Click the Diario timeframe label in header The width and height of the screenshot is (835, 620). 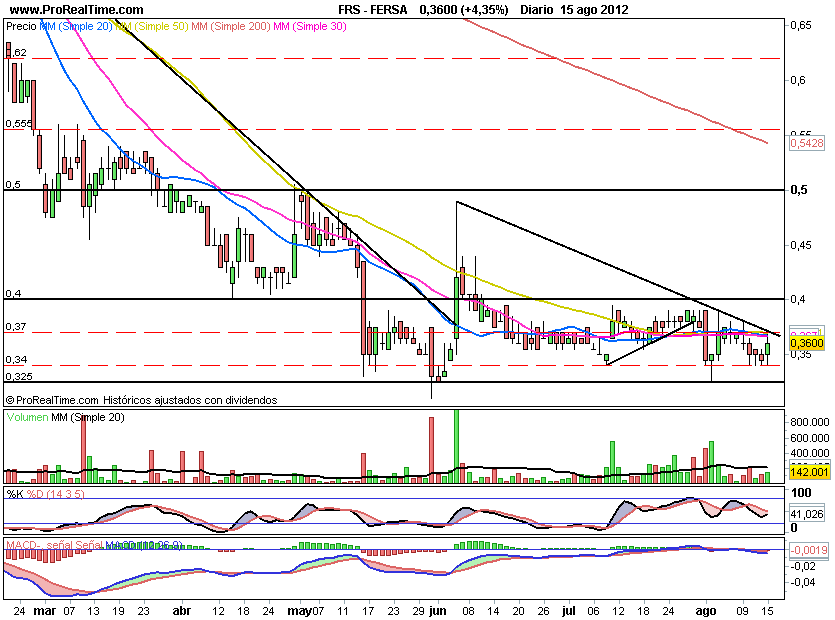click(541, 8)
